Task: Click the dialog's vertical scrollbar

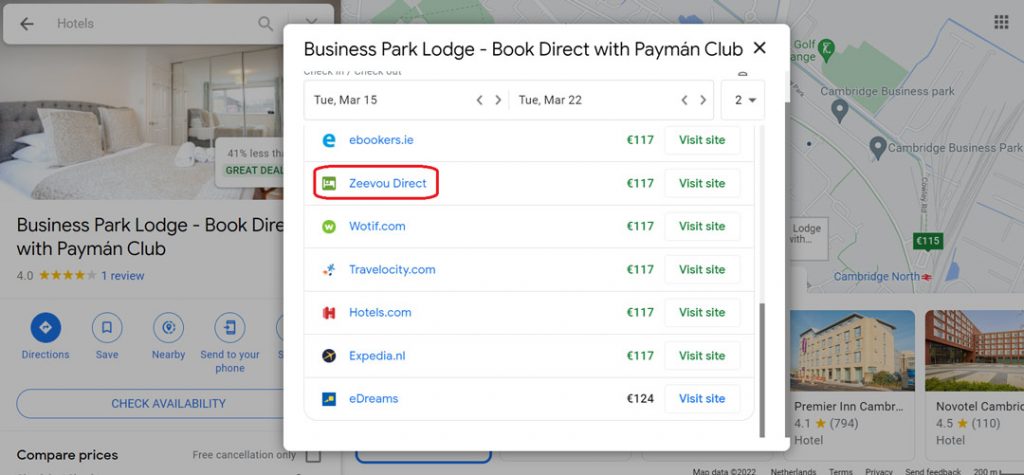Action: (x=761, y=370)
